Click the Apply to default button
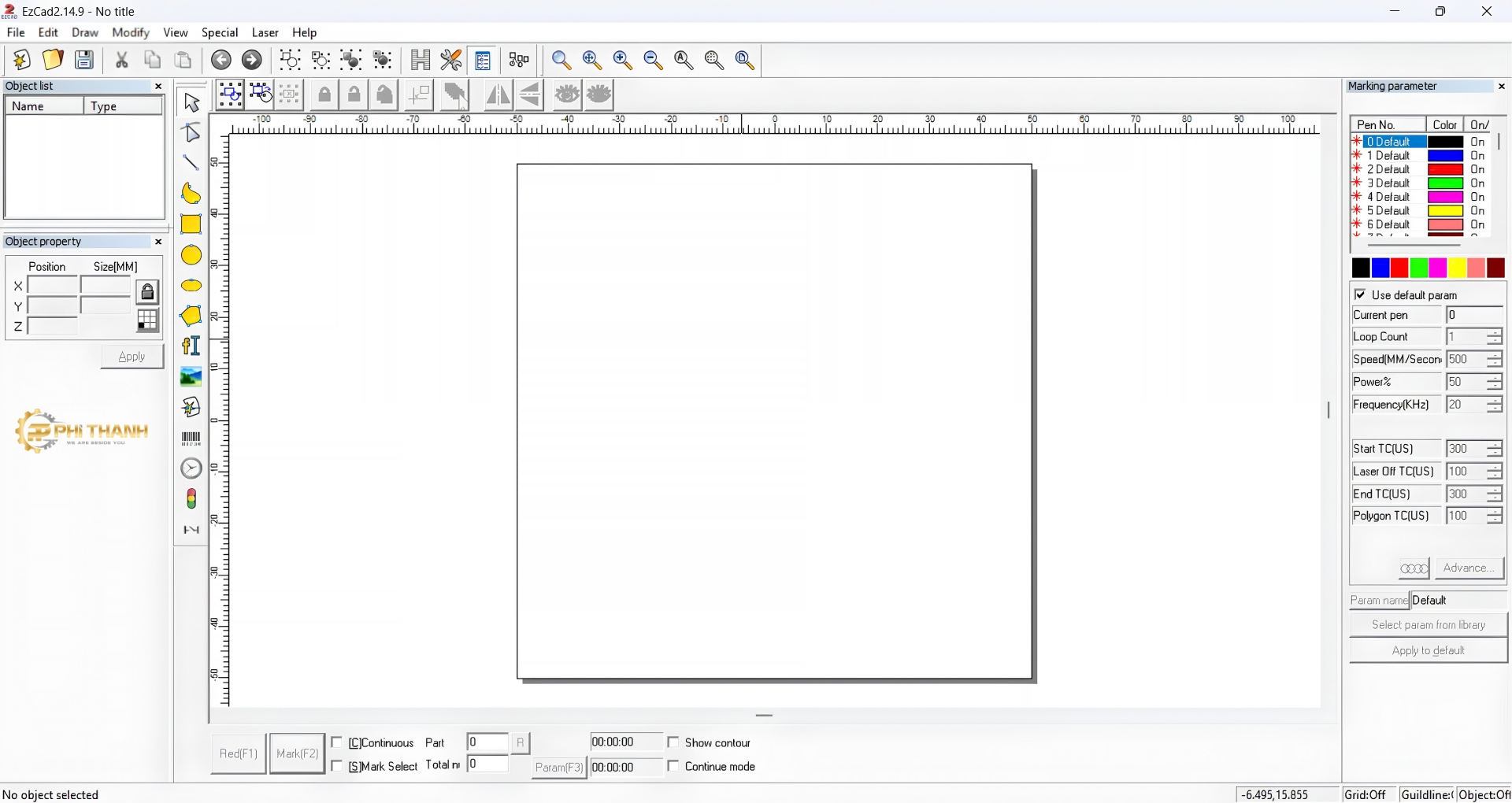Viewport: 1512px width, 803px height. (x=1429, y=653)
